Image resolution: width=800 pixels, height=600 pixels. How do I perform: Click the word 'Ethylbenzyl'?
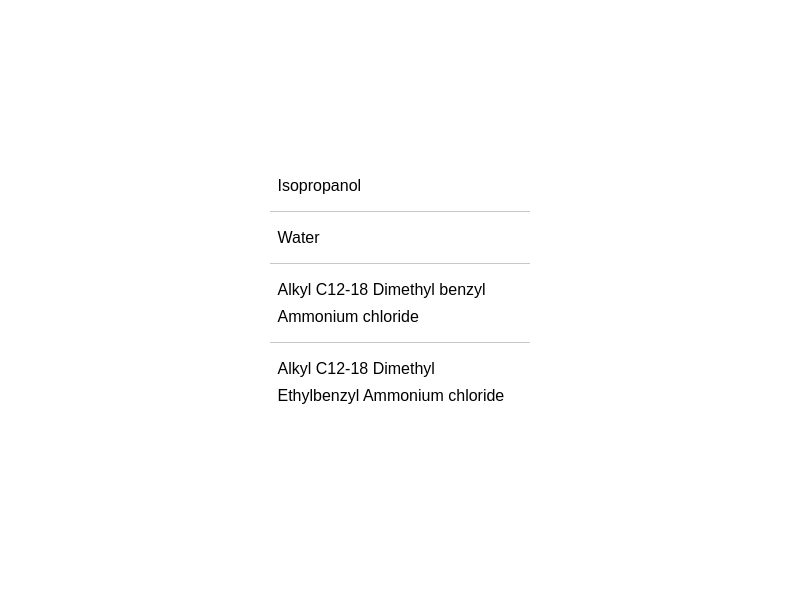point(318,396)
